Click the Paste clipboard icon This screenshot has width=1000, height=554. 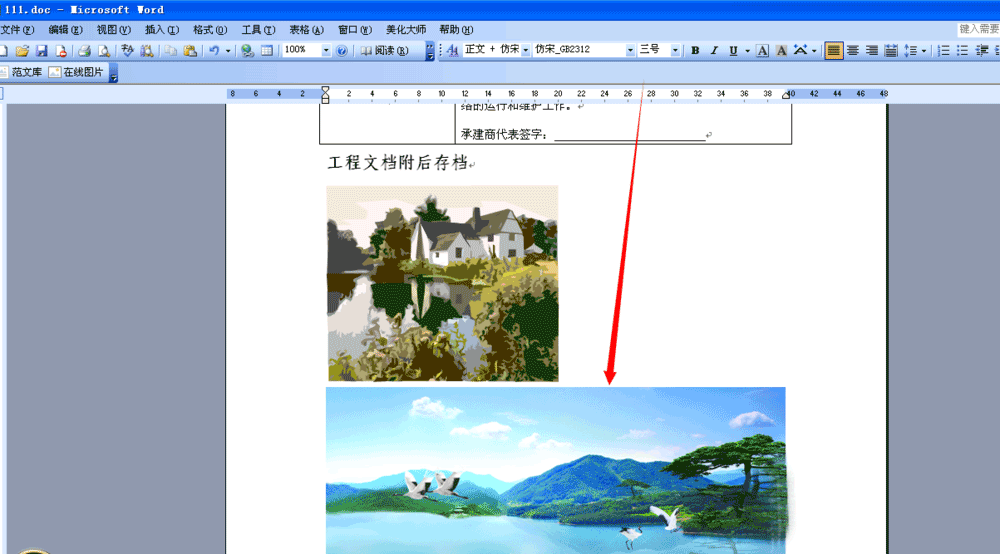click(x=190, y=50)
